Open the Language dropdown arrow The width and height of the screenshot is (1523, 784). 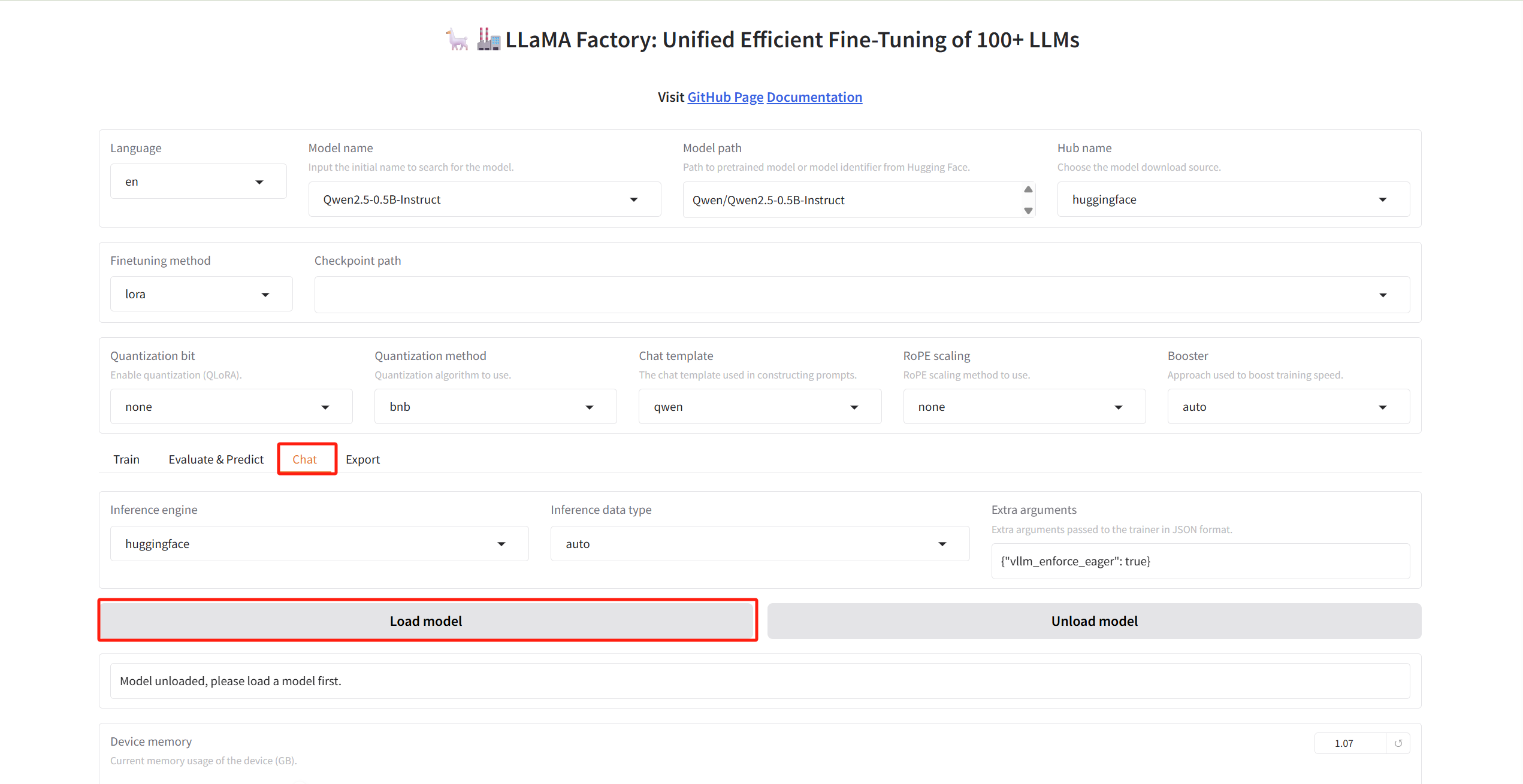click(x=259, y=182)
